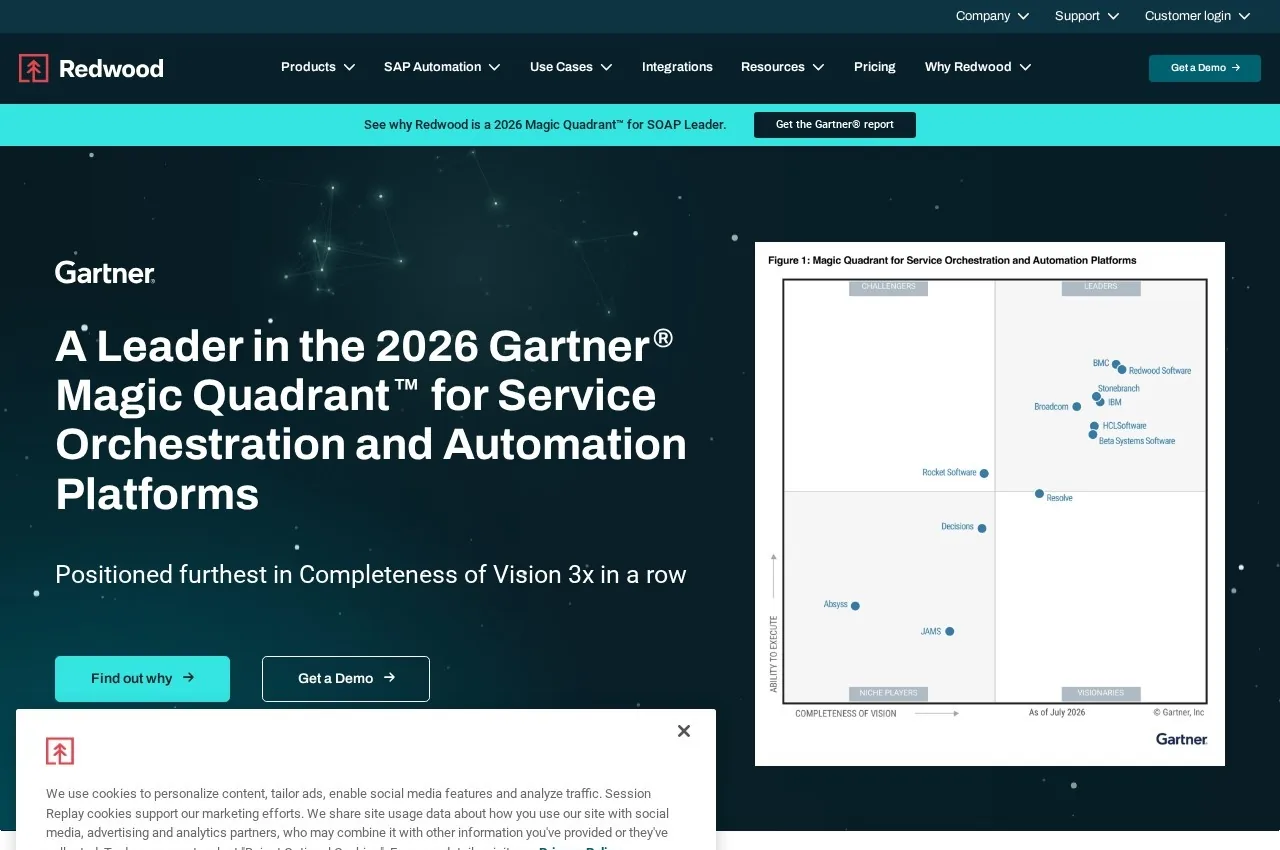Click the "COMPLETENESS OF VISION" axis label

pos(846,714)
